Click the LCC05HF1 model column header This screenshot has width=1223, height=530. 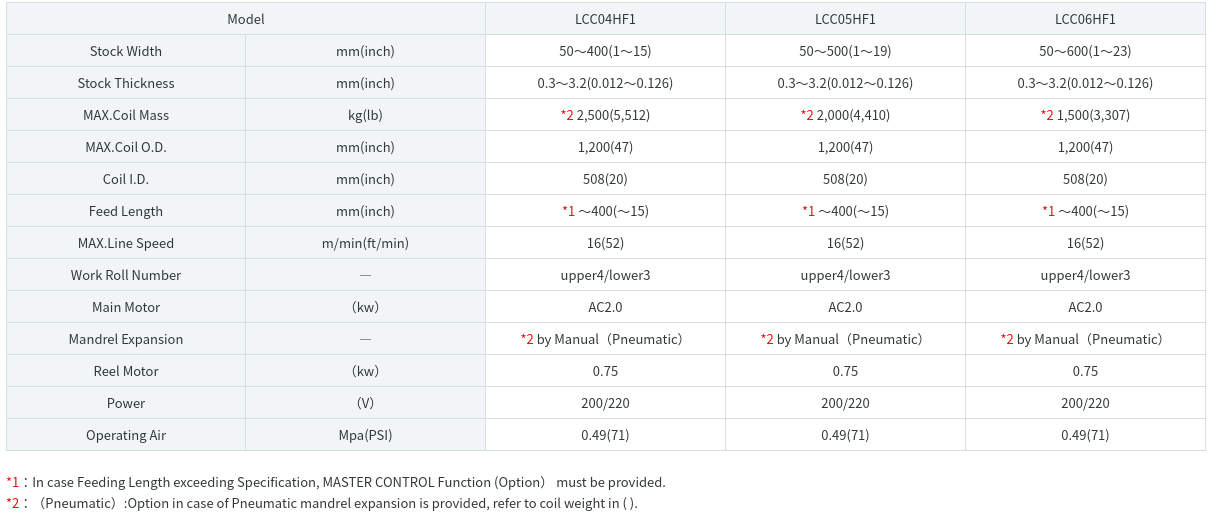pos(845,19)
